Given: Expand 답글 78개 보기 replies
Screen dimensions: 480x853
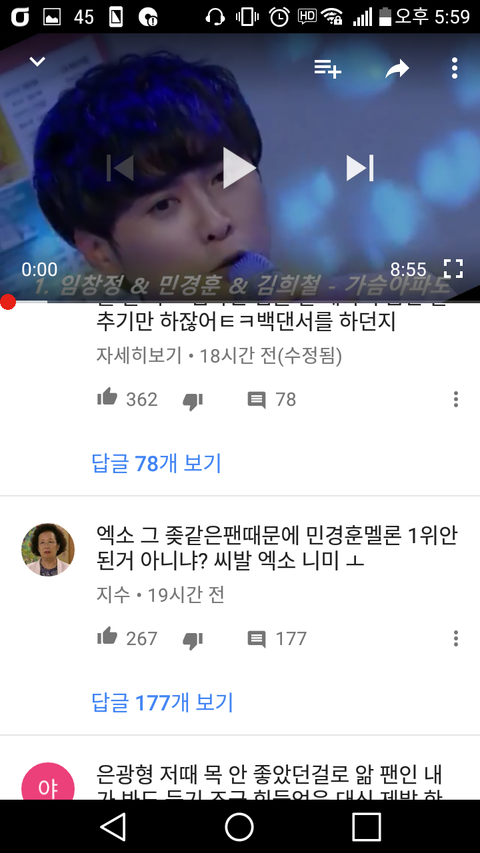Looking at the screenshot, I should pos(157,463).
